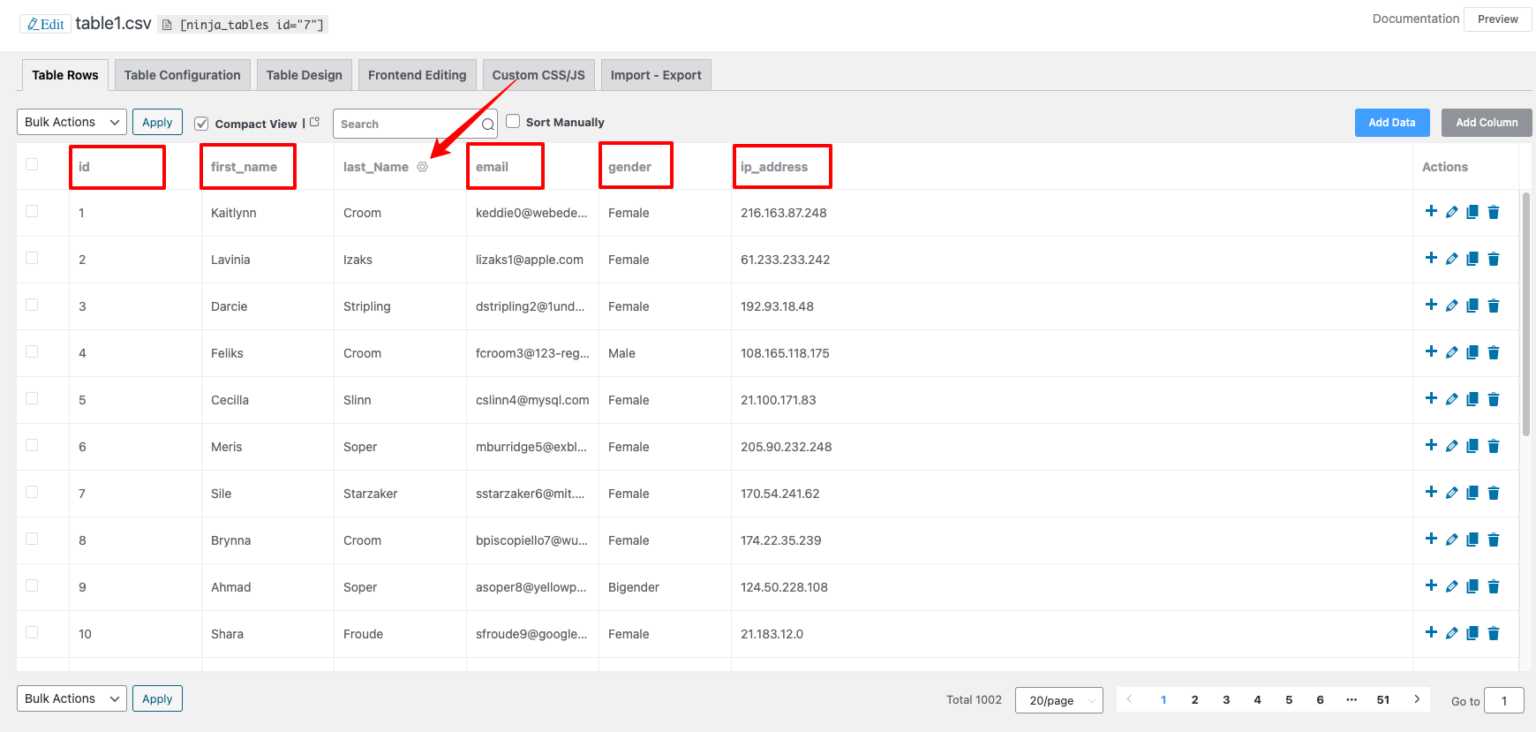Open the Import - Export tab

coord(656,75)
